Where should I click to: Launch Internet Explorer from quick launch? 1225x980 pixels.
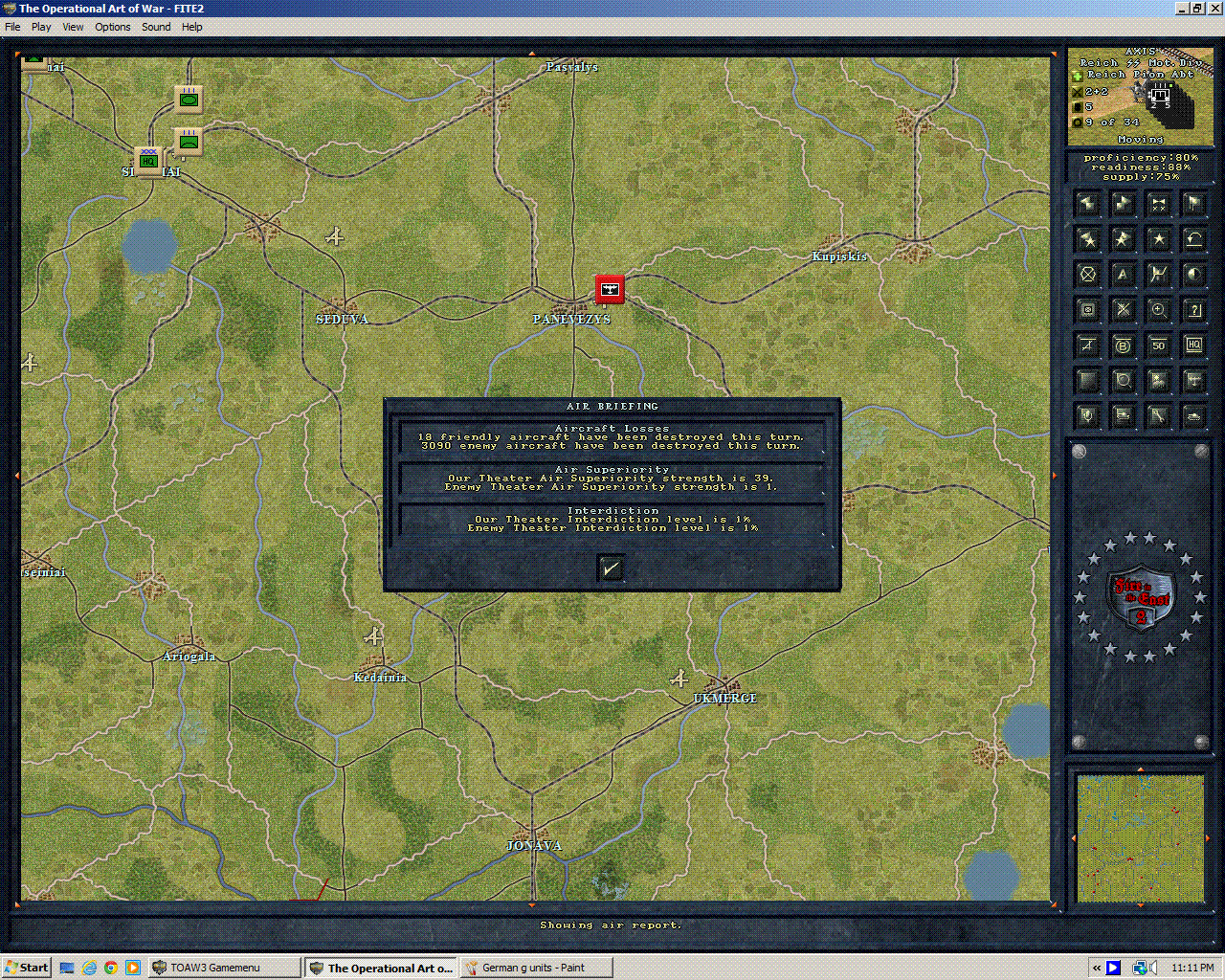[89, 968]
